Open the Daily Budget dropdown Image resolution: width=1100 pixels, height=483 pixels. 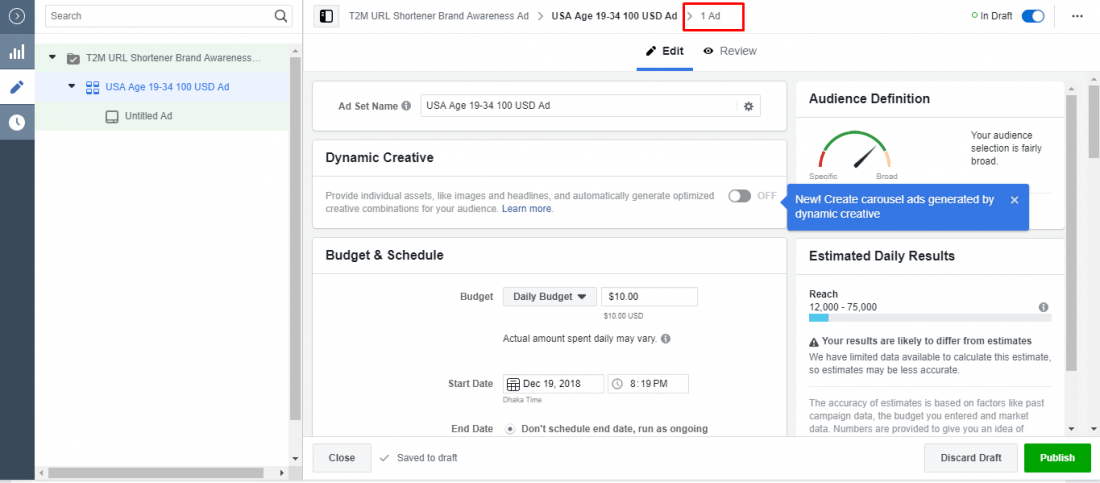tap(549, 297)
